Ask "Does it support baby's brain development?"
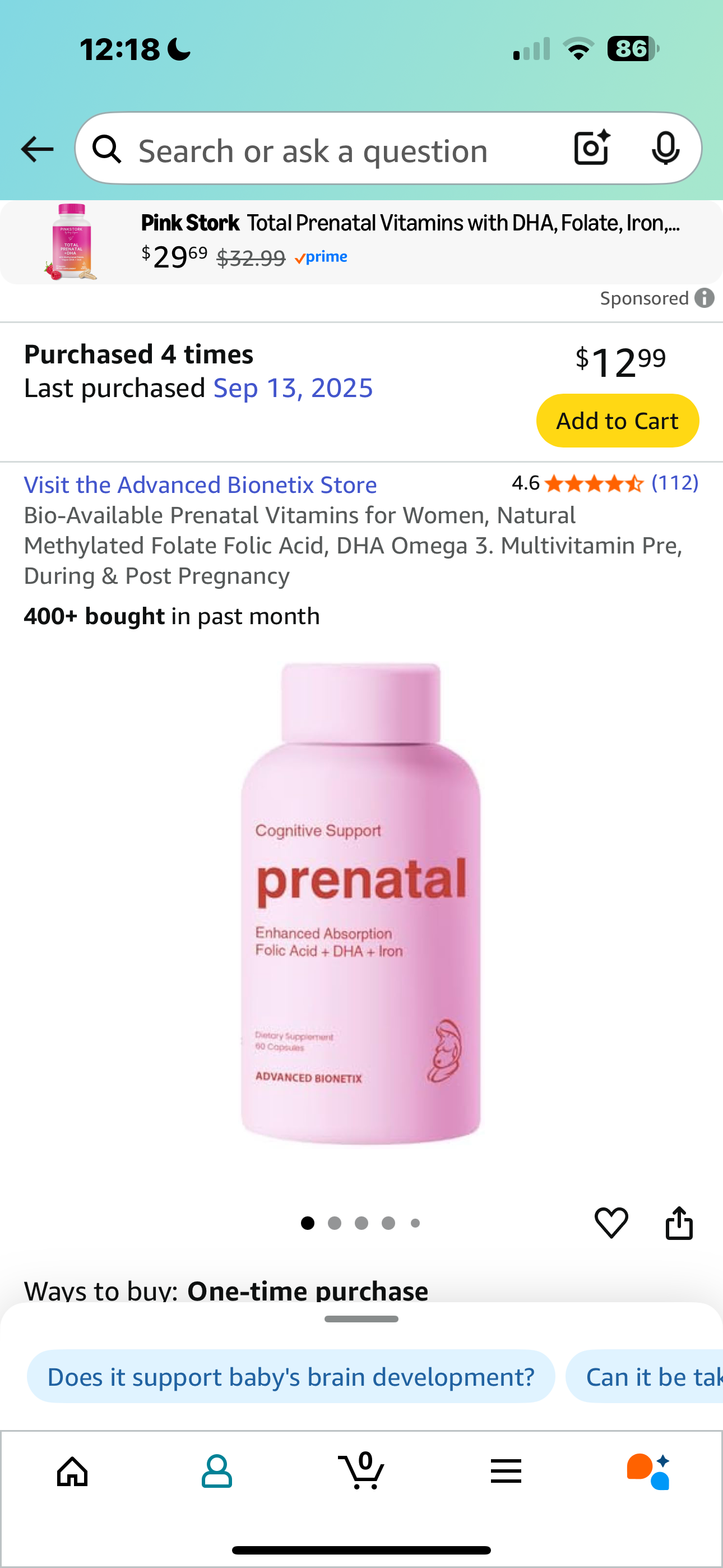Image resolution: width=723 pixels, height=1568 pixels. tap(291, 1376)
